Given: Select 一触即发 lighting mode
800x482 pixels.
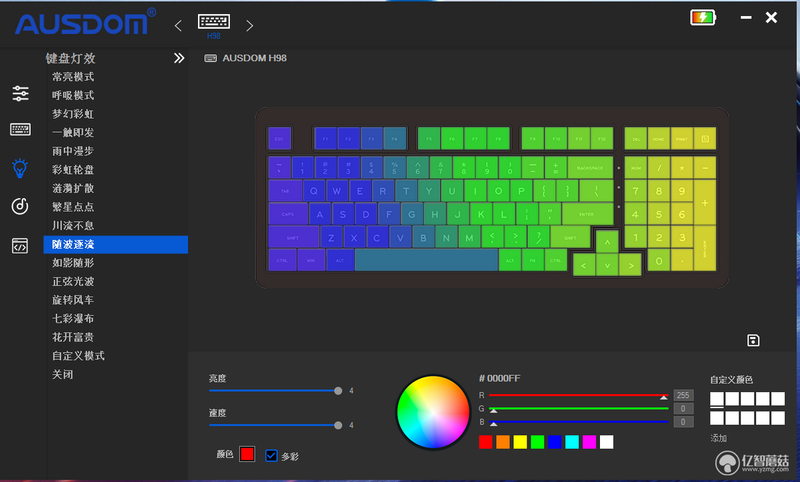Looking at the screenshot, I should tap(73, 133).
